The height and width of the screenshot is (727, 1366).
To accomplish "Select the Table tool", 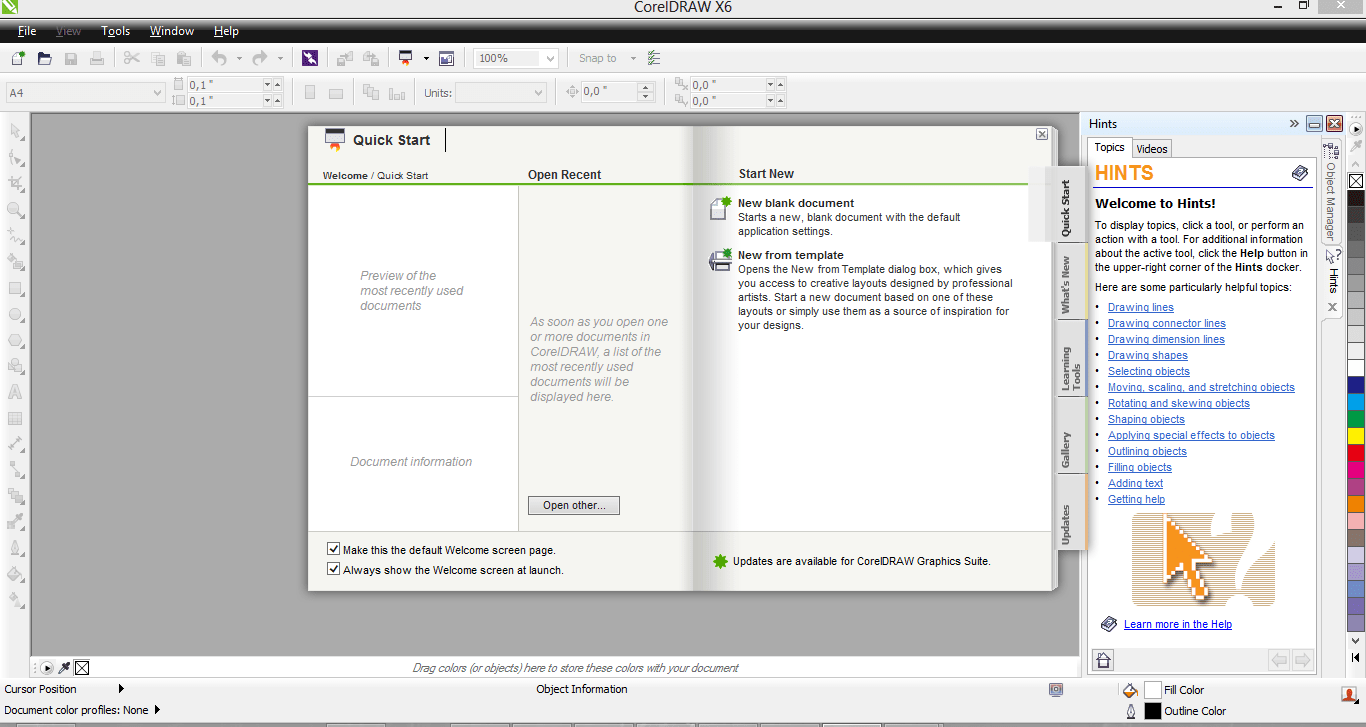I will 16,418.
